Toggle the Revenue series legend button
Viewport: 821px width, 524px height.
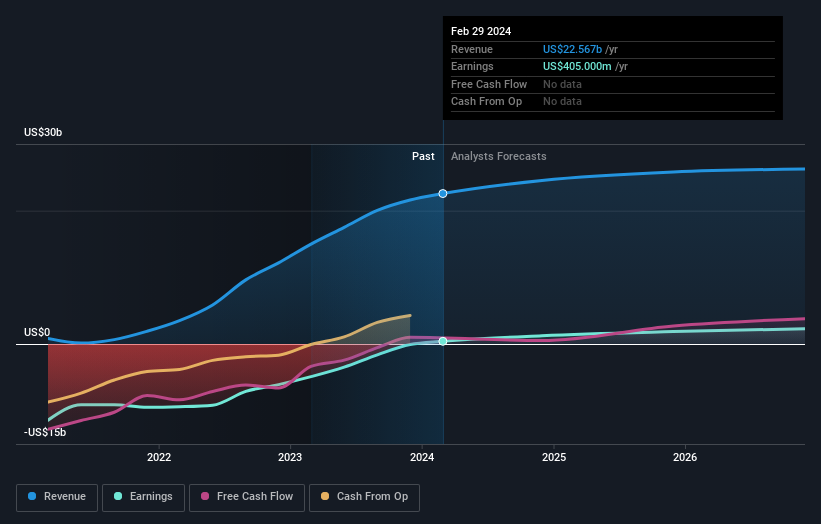click(57, 497)
